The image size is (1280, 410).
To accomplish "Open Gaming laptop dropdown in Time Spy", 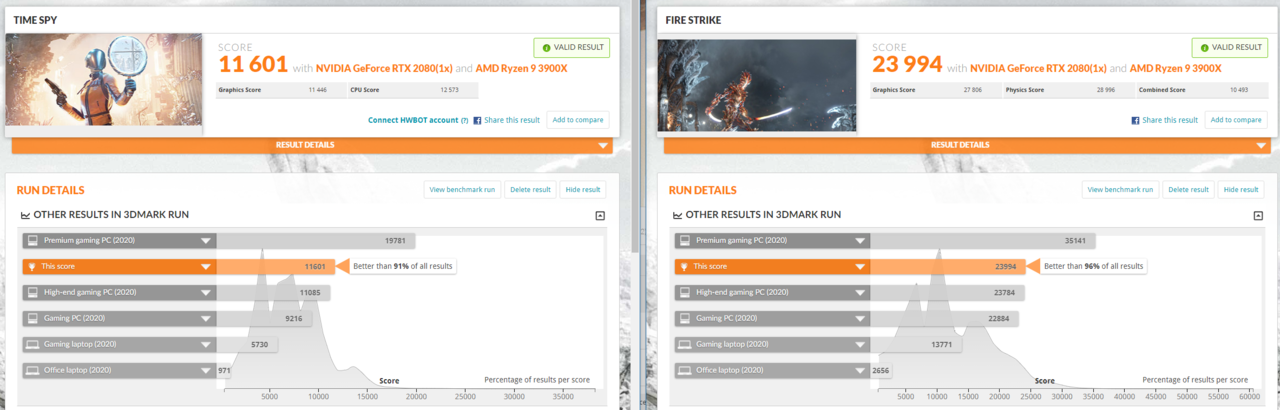I will (x=206, y=344).
